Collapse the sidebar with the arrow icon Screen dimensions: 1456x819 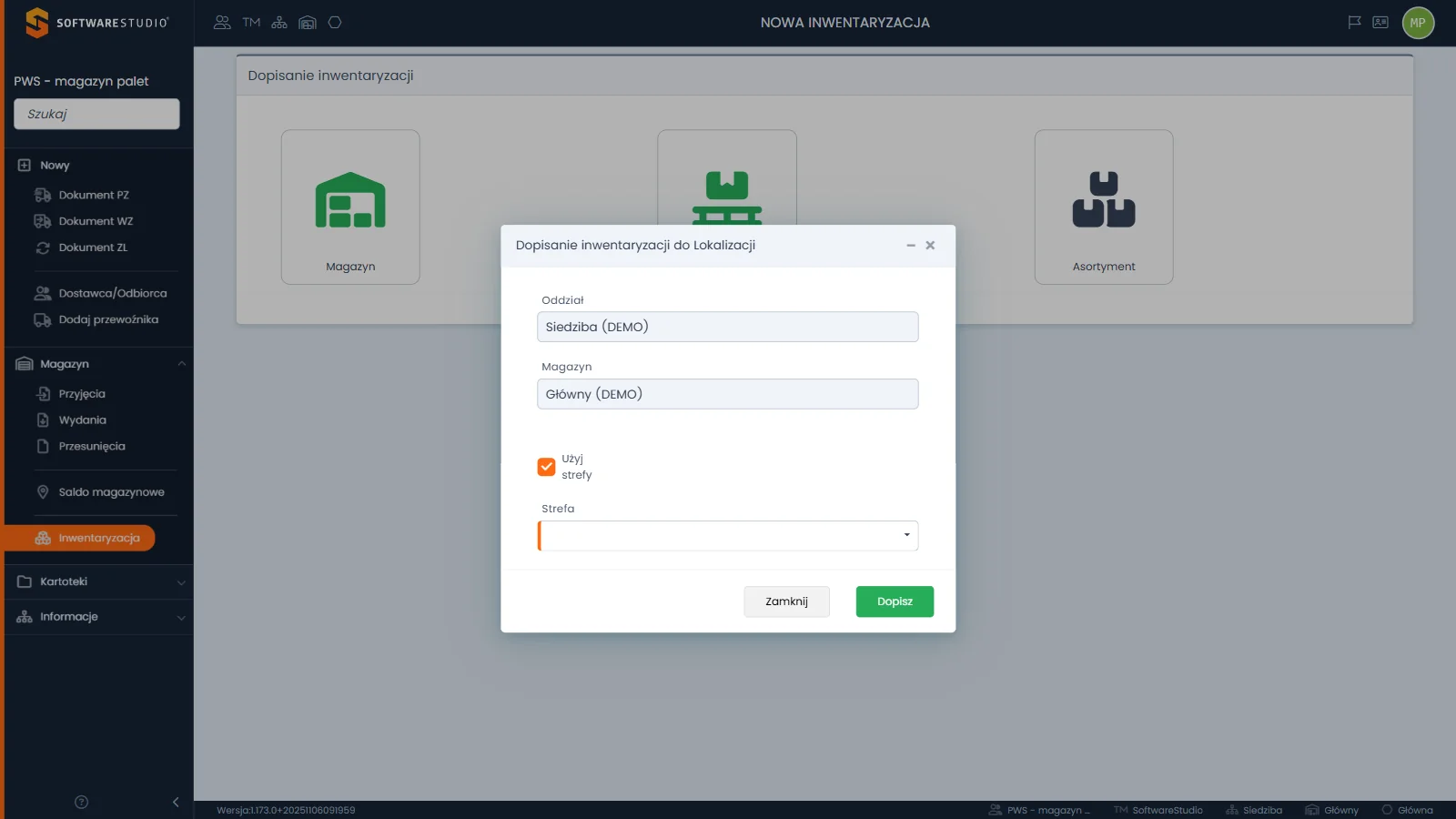[x=176, y=802]
